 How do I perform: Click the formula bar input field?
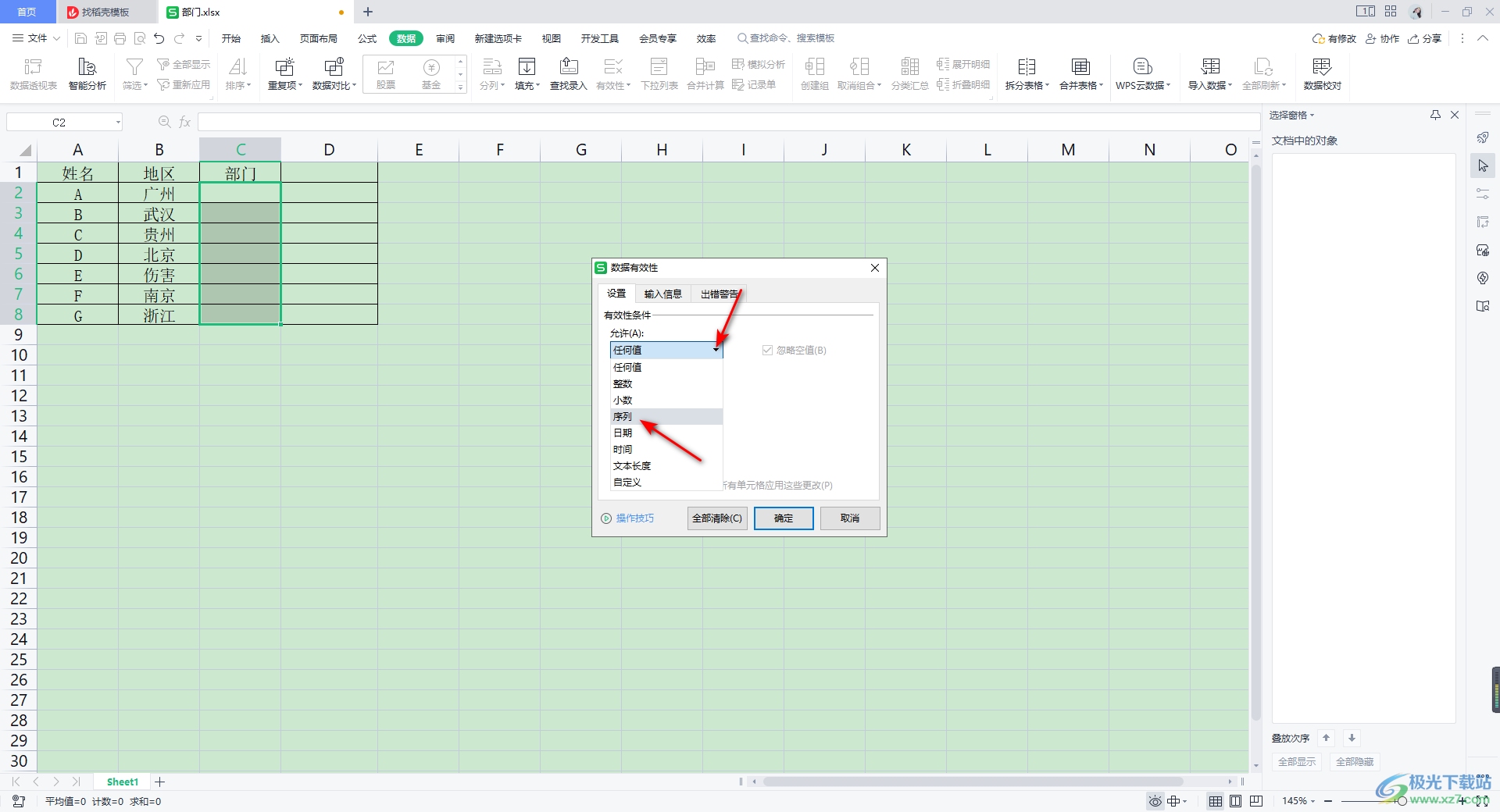coord(727,123)
